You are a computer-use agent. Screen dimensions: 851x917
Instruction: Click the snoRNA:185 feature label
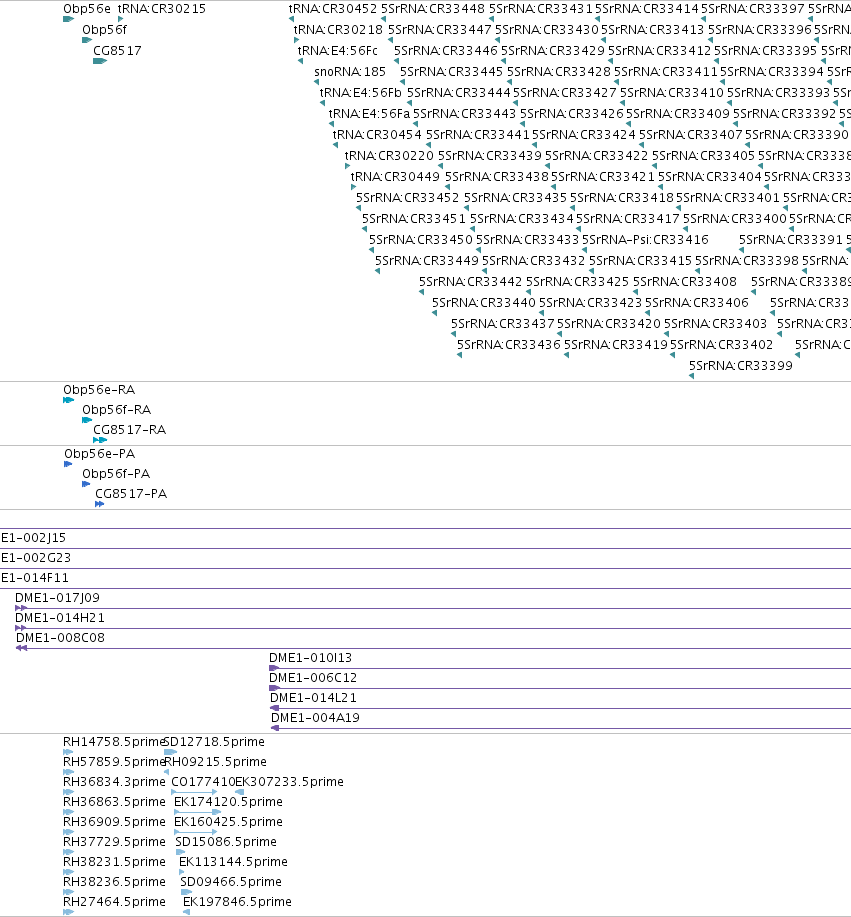350,72
